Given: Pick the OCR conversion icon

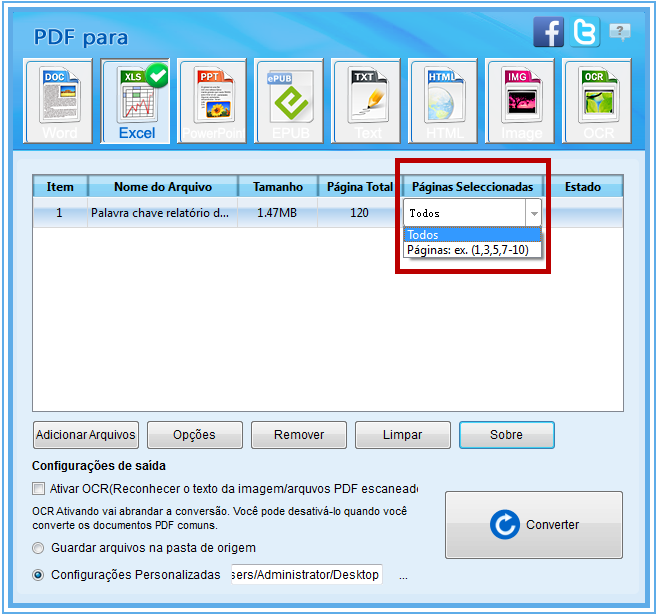Looking at the screenshot, I should click(597, 101).
